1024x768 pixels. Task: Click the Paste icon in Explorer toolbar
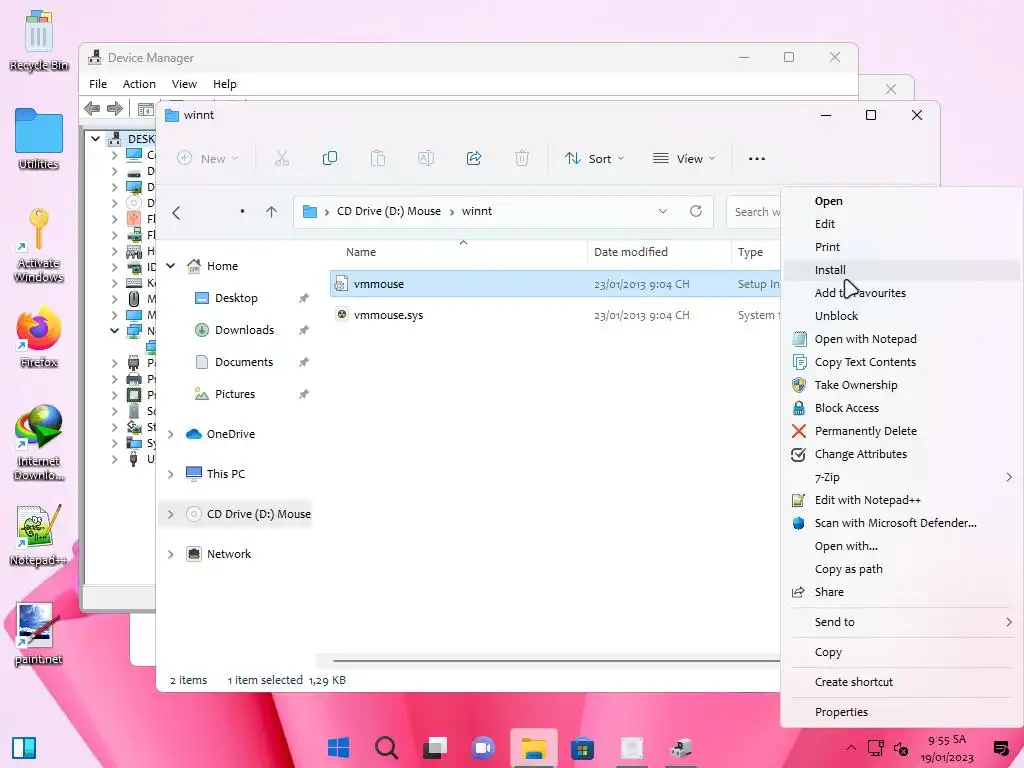[377, 159]
